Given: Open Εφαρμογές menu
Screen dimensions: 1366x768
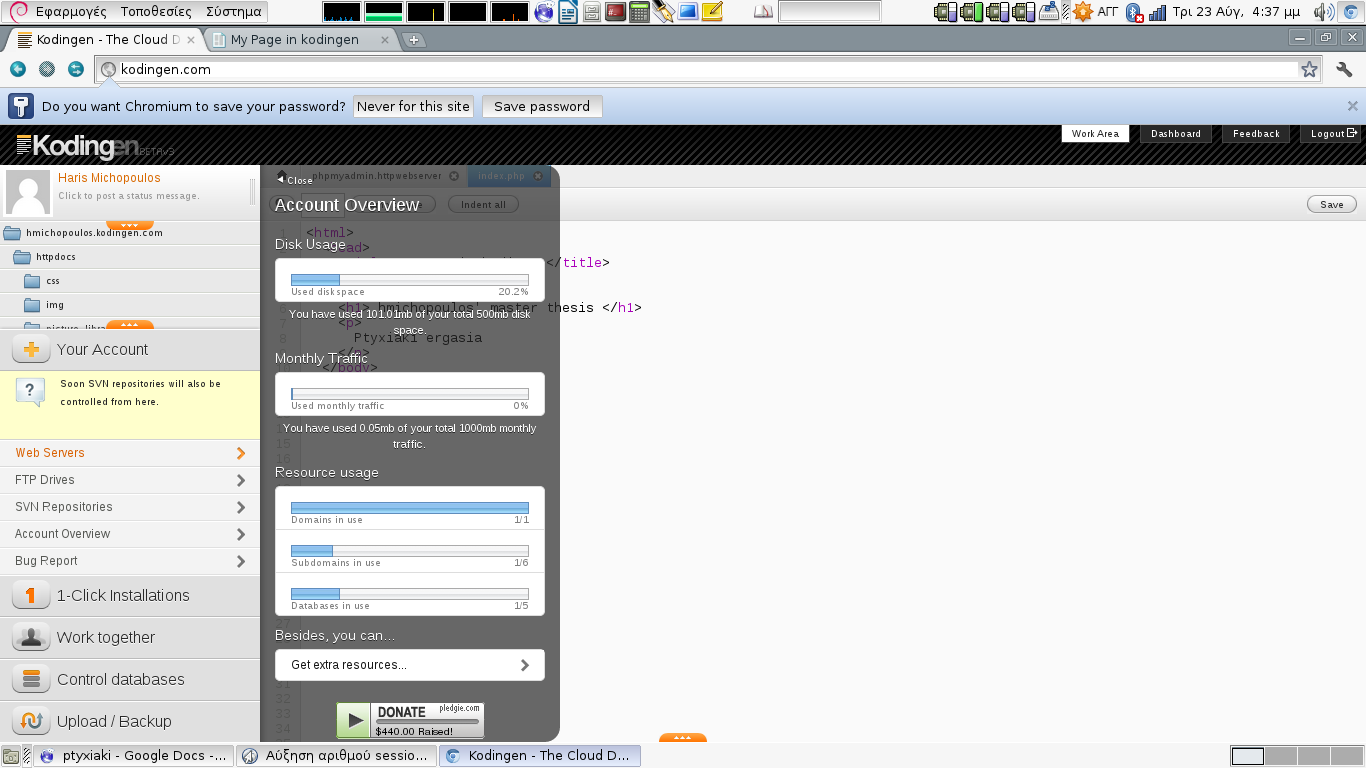Looking at the screenshot, I should [71, 12].
